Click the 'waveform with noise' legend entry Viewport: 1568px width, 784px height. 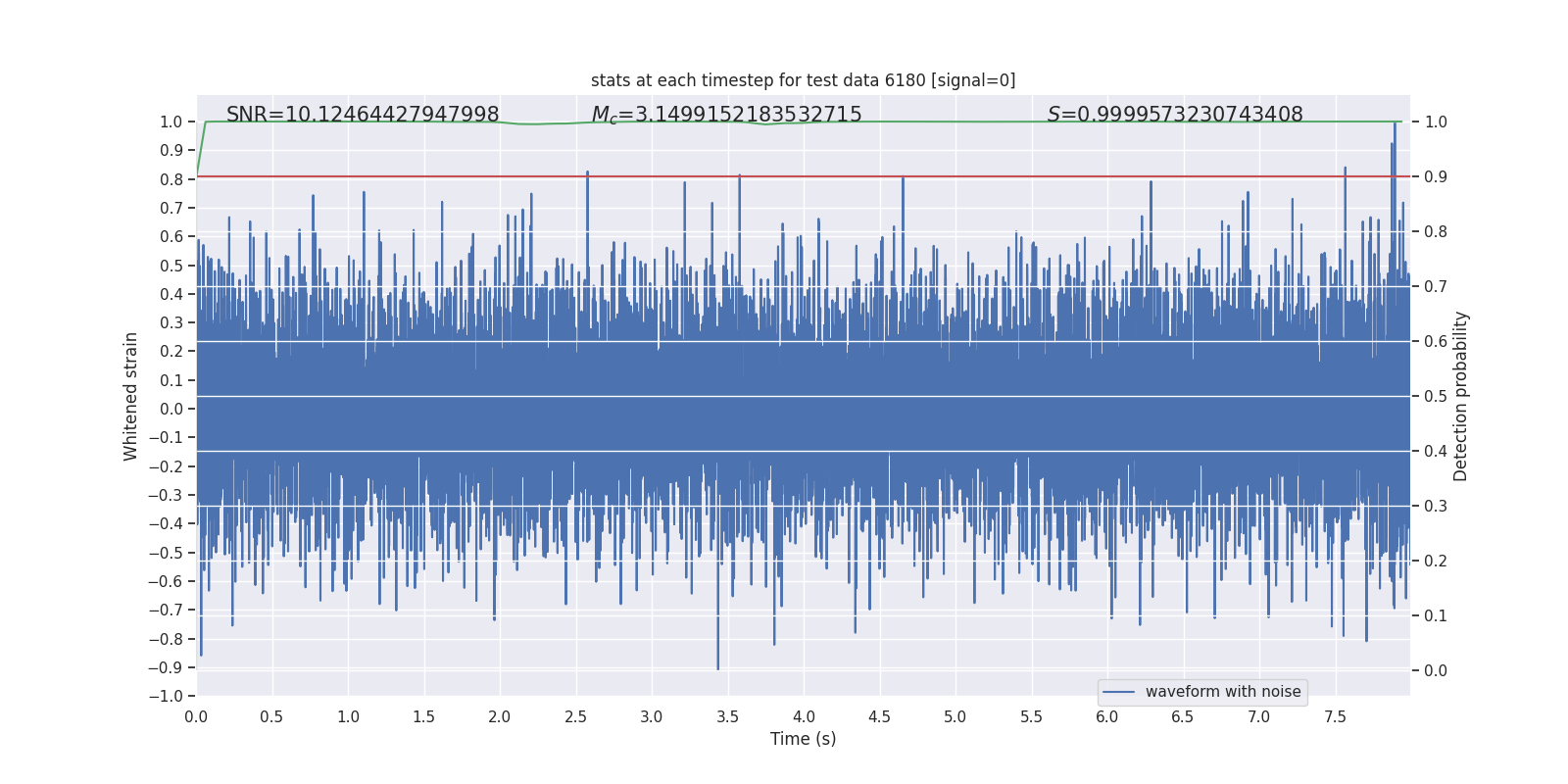1223,692
